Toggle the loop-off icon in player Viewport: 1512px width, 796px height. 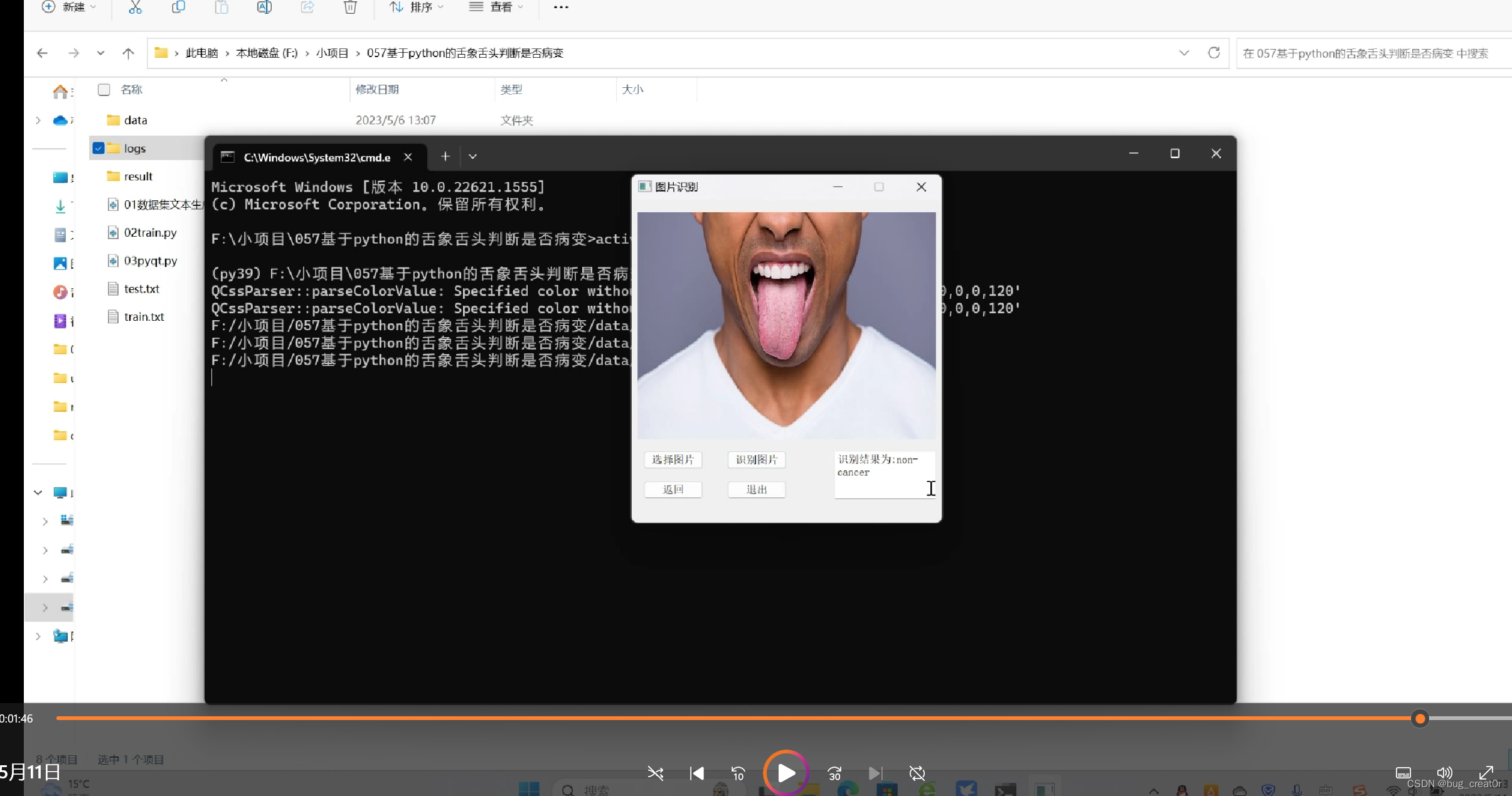click(917, 773)
